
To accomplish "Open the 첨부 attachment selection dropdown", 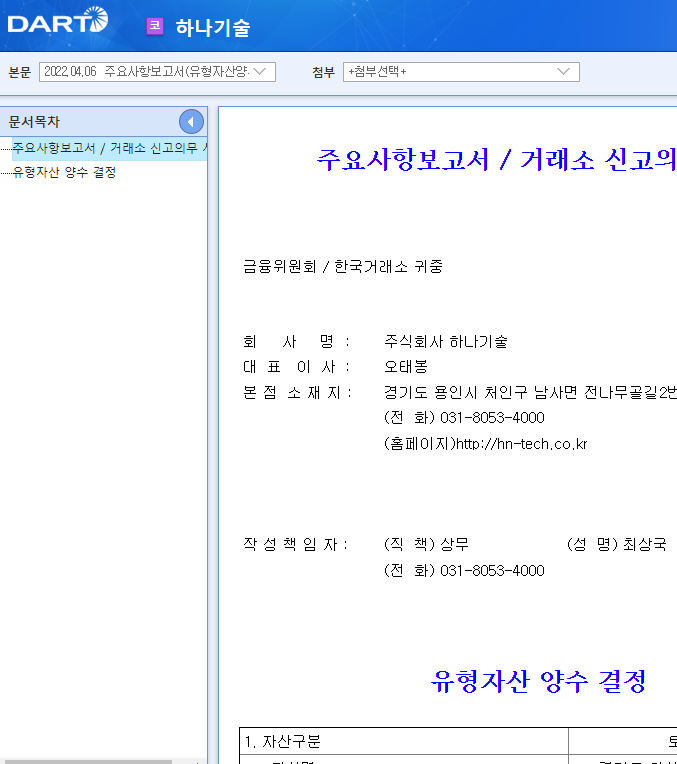I will pyautogui.click(x=461, y=72).
